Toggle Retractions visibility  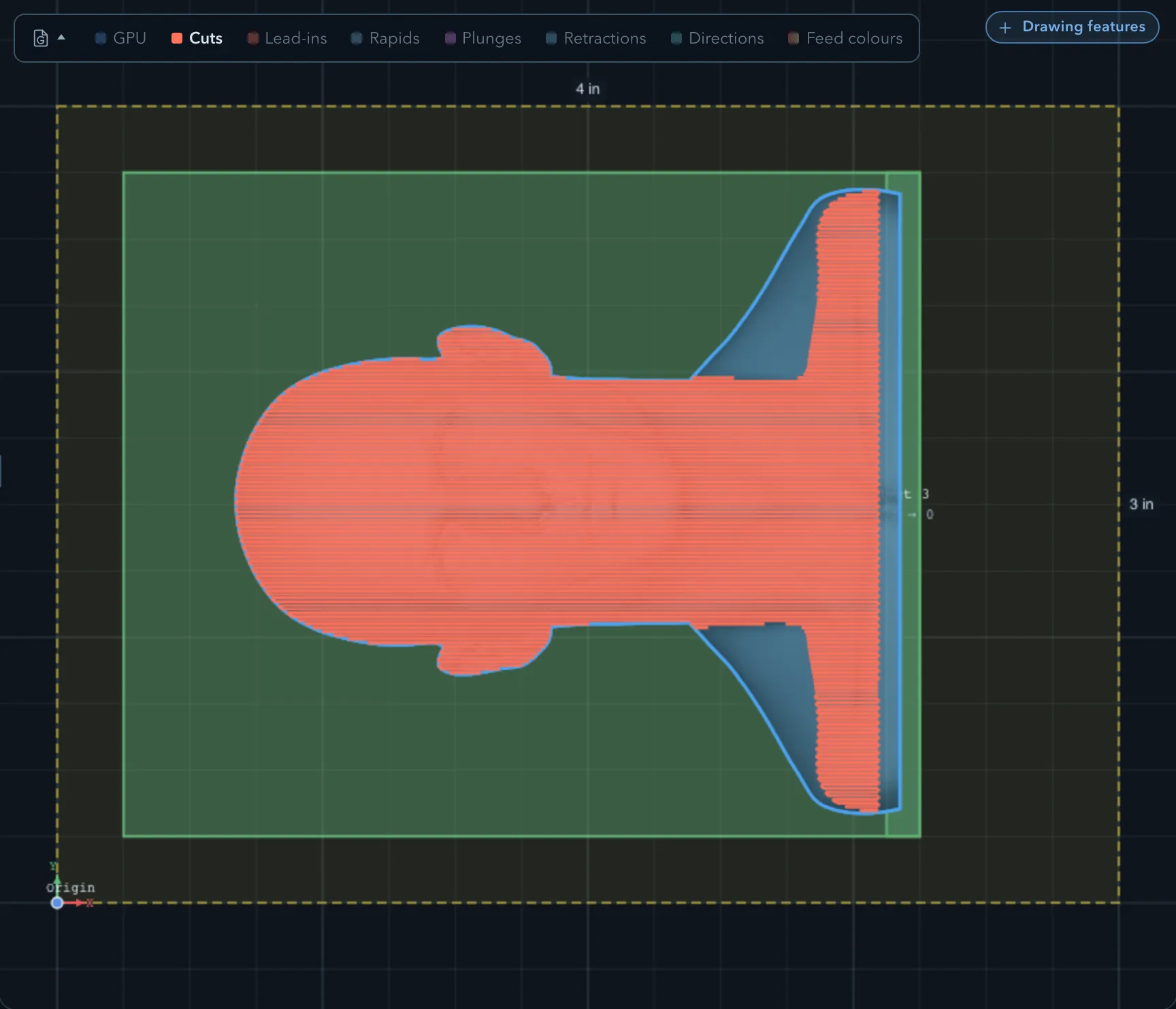[x=596, y=38]
